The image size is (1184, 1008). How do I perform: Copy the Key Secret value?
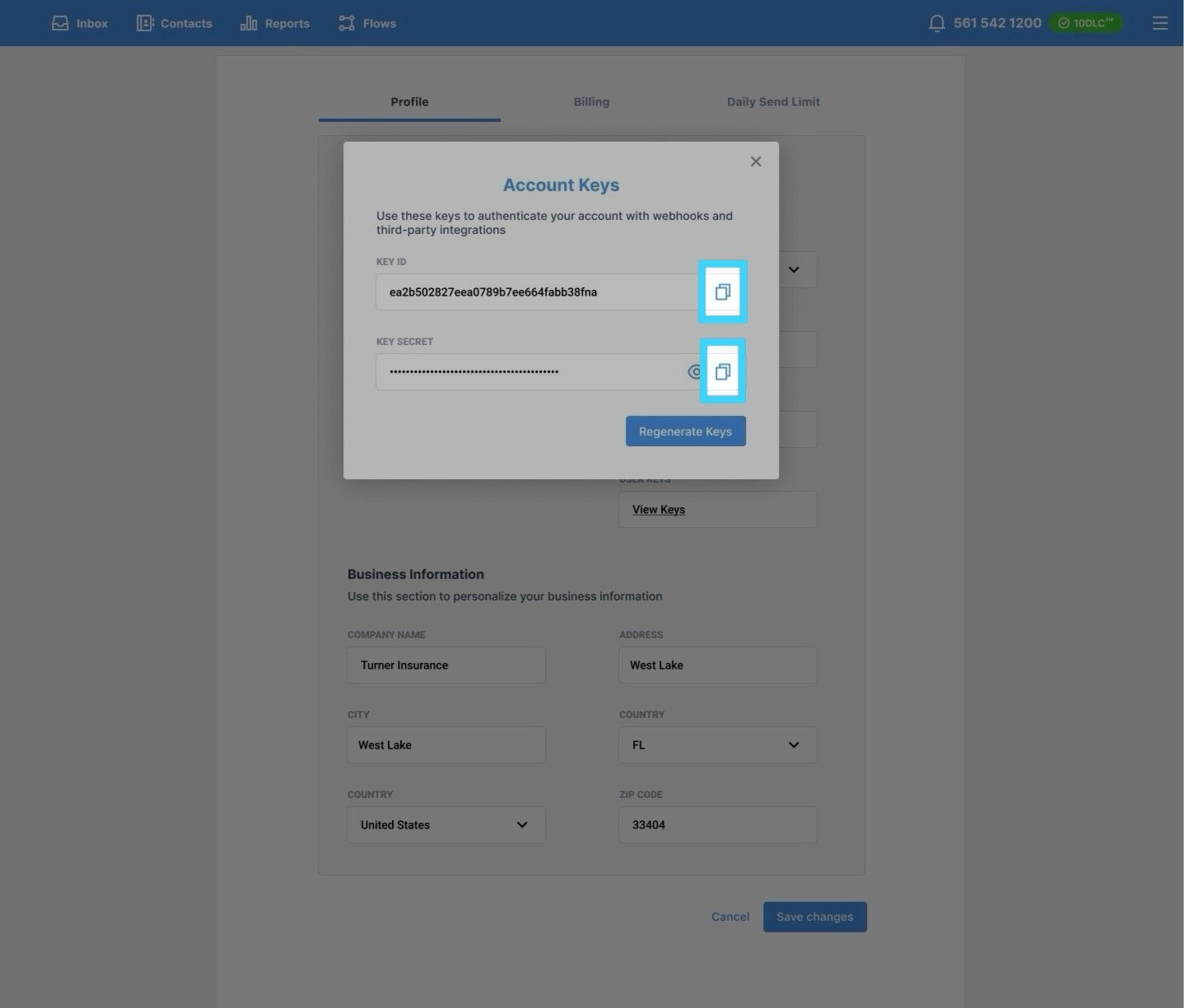(x=722, y=371)
